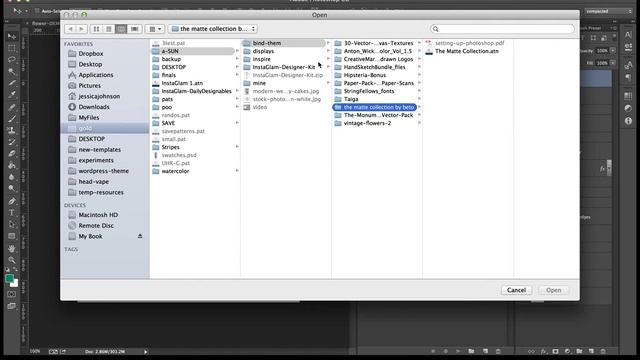The height and width of the screenshot is (360, 640).
Task: Expand the status bar info arrow
Action: click(x=145, y=351)
